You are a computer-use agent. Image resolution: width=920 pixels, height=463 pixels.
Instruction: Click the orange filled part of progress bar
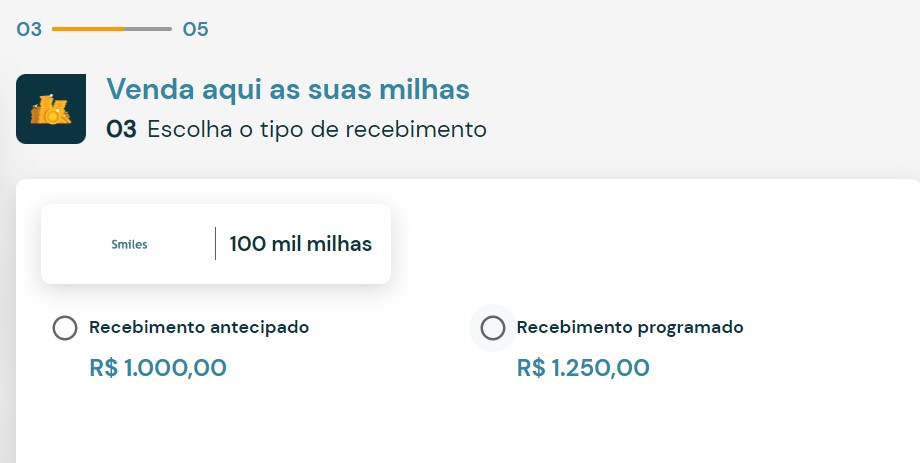88,29
